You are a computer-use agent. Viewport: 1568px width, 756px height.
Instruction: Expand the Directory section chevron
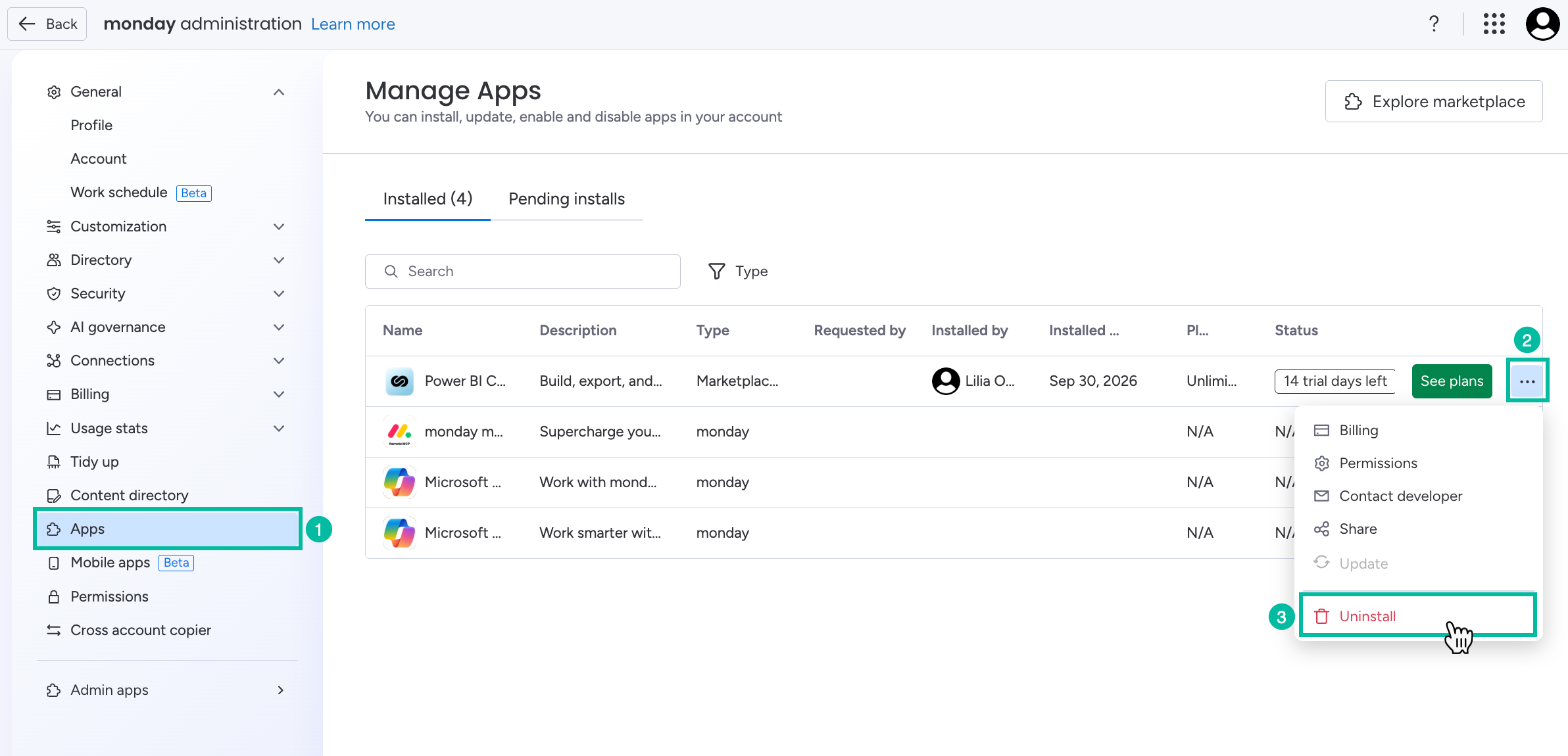point(279,260)
